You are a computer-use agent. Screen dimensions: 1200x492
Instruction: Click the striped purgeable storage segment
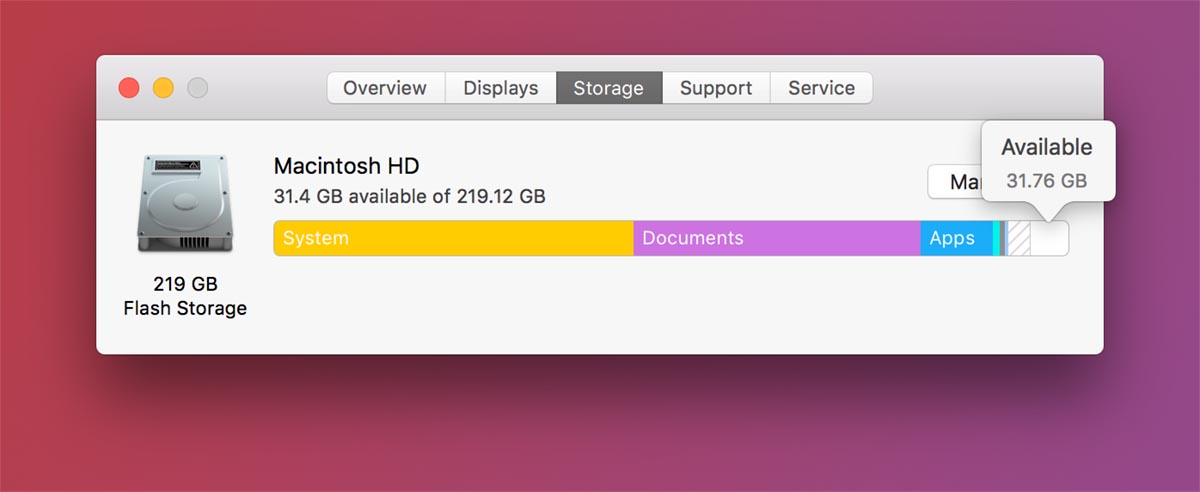1018,238
